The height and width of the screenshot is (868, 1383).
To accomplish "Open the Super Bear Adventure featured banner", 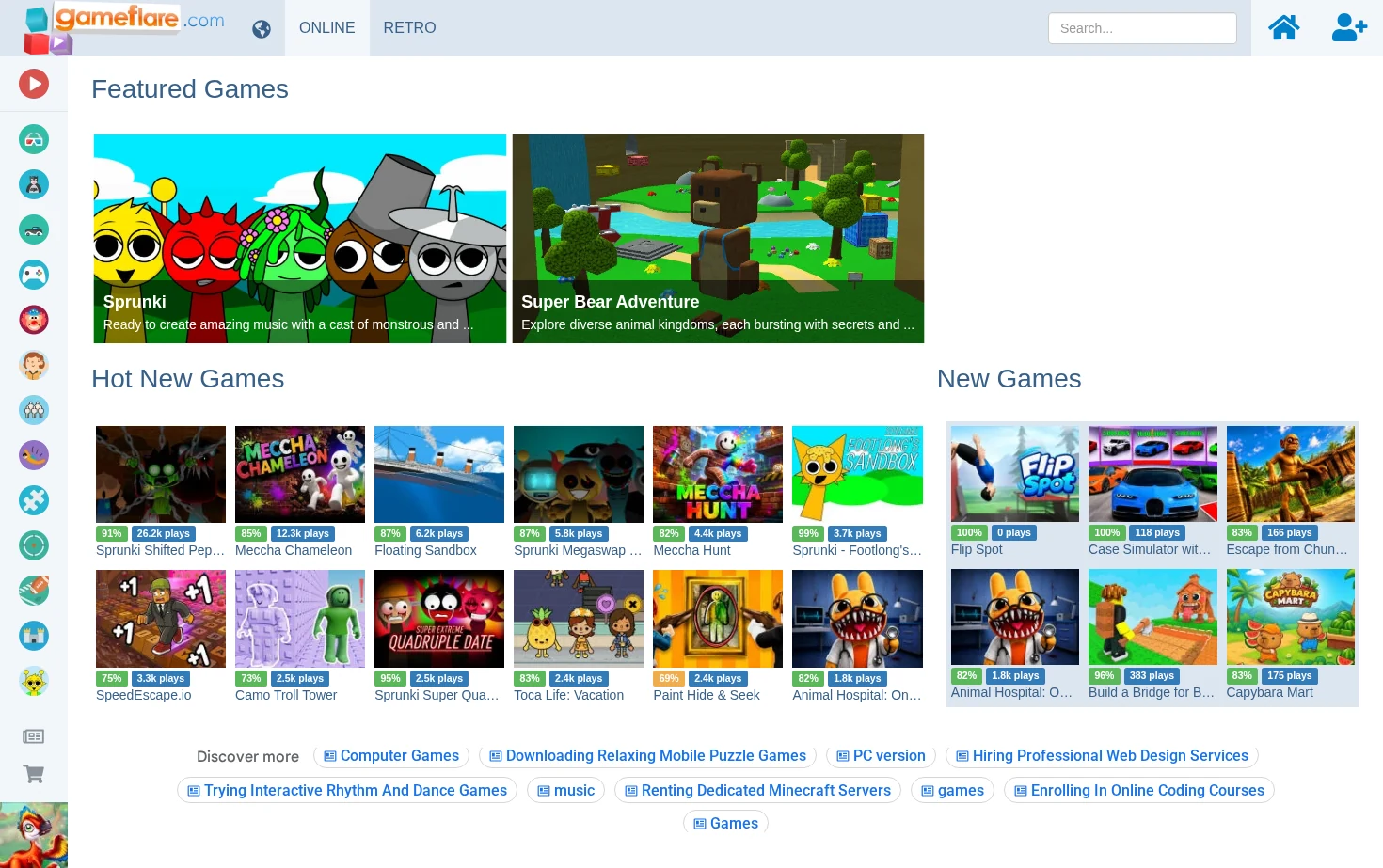I will (718, 239).
